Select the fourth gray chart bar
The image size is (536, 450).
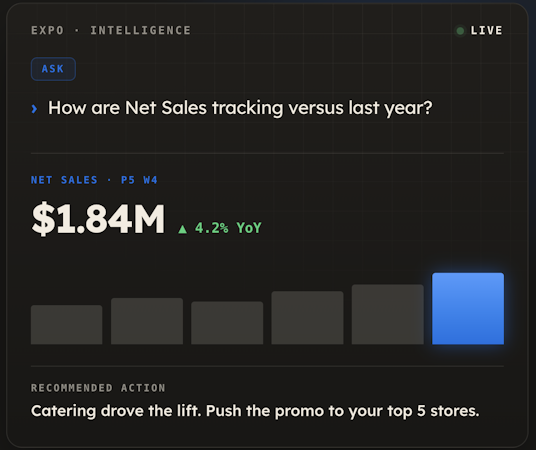pyautogui.click(x=307, y=318)
